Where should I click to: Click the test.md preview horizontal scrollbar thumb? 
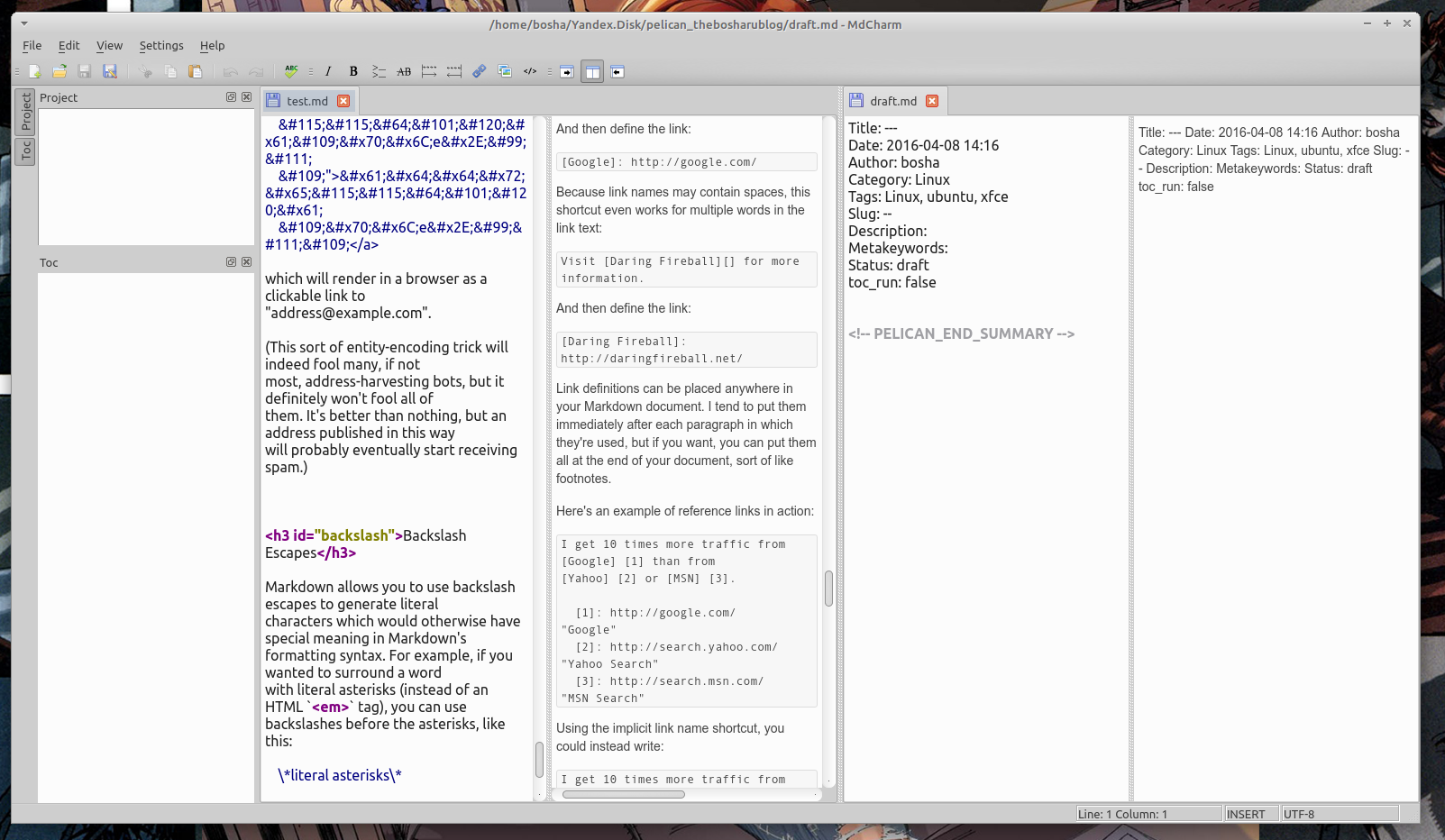pyautogui.click(x=624, y=794)
